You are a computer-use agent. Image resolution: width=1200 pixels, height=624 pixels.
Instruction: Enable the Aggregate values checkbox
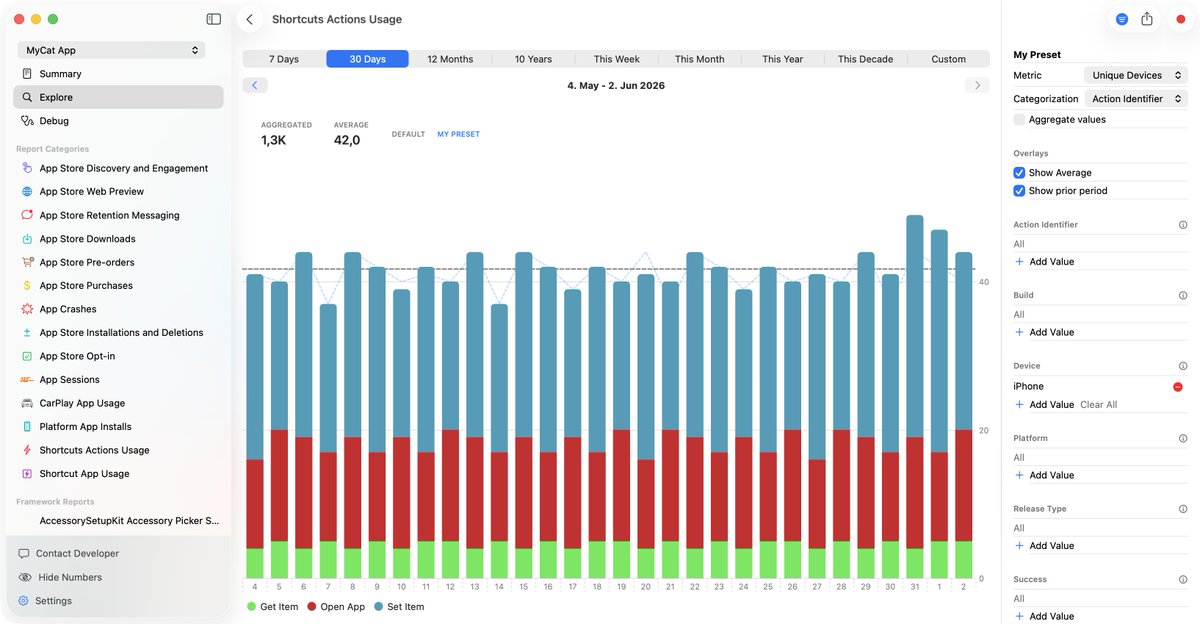click(x=1019, y=119)
